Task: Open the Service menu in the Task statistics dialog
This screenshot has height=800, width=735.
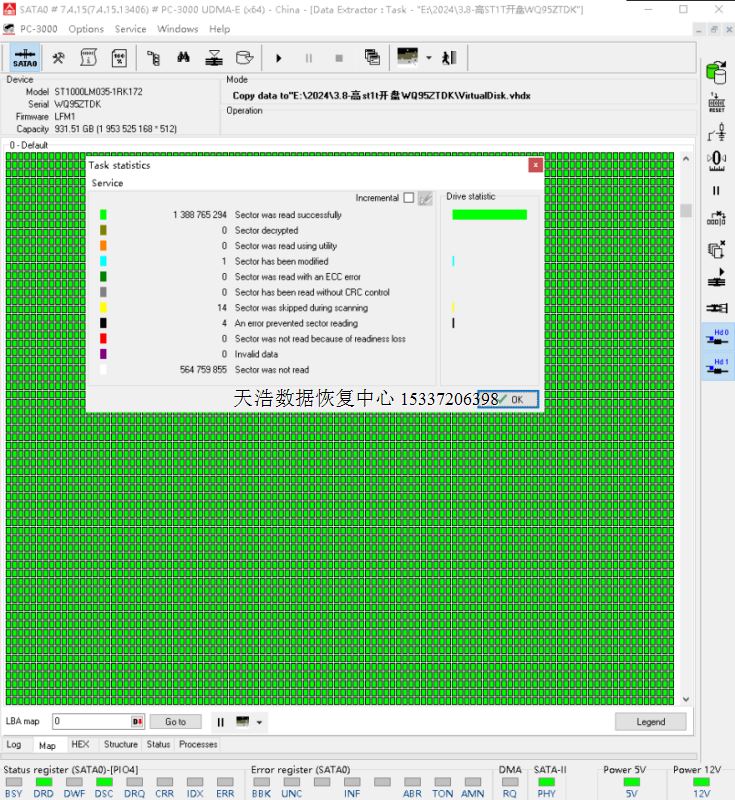Action: click(107, 184)
